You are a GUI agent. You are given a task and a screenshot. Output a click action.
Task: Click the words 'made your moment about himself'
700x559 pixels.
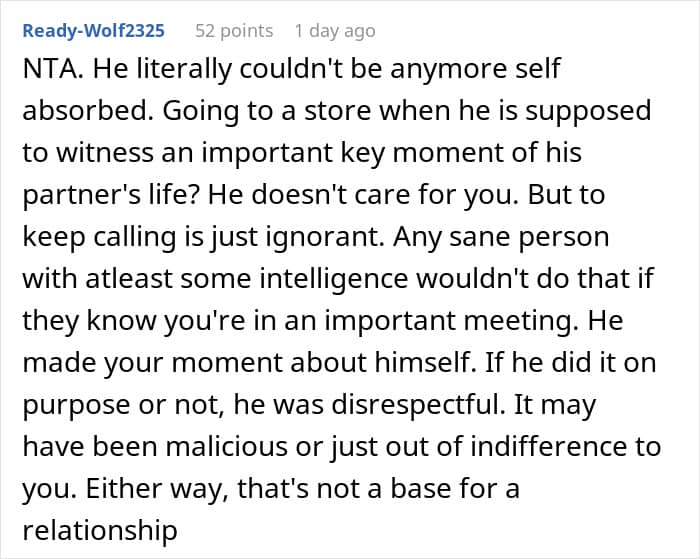[248, 362]
